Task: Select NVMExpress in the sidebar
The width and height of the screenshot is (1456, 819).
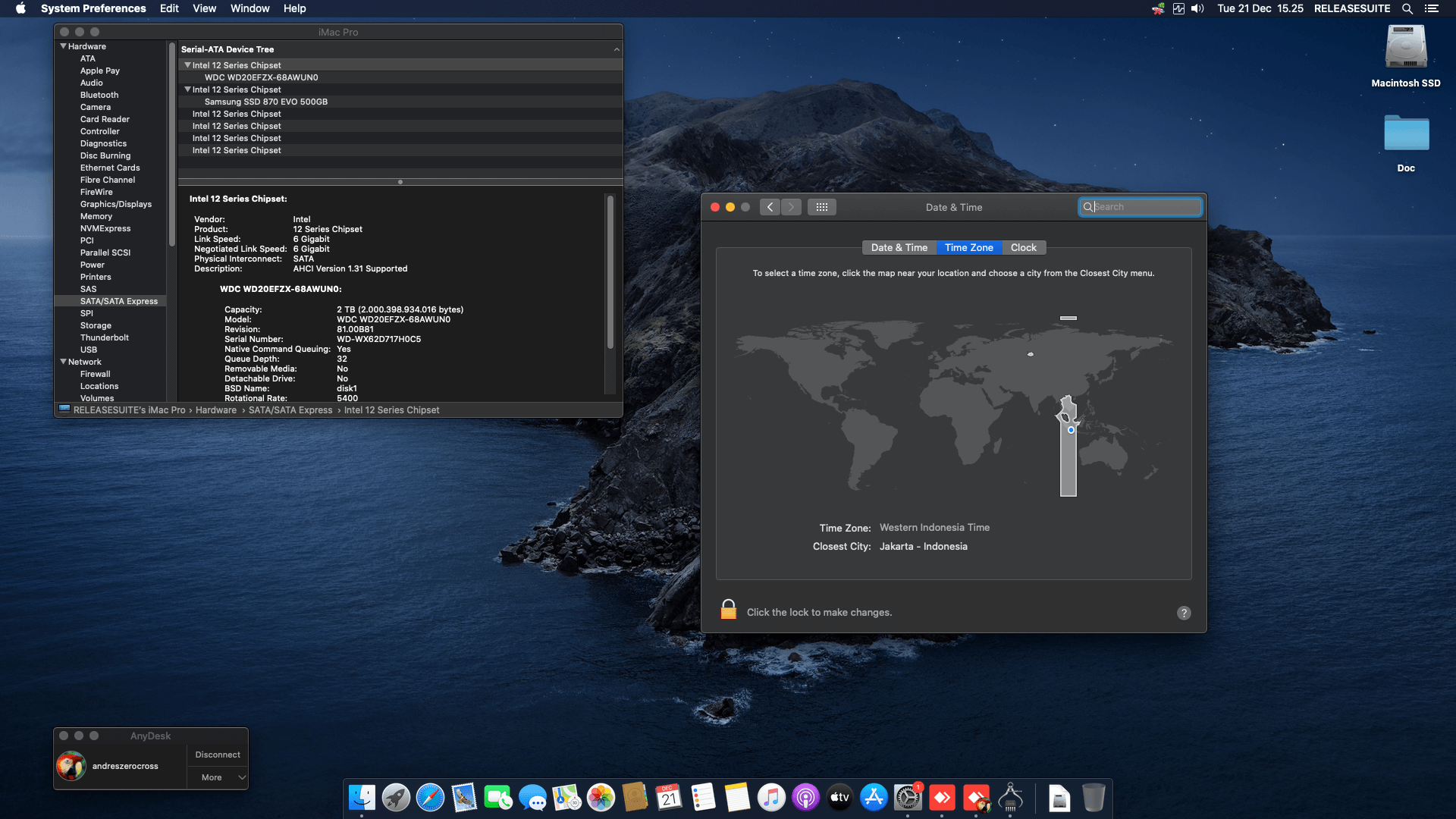Action: coord(105,228)
